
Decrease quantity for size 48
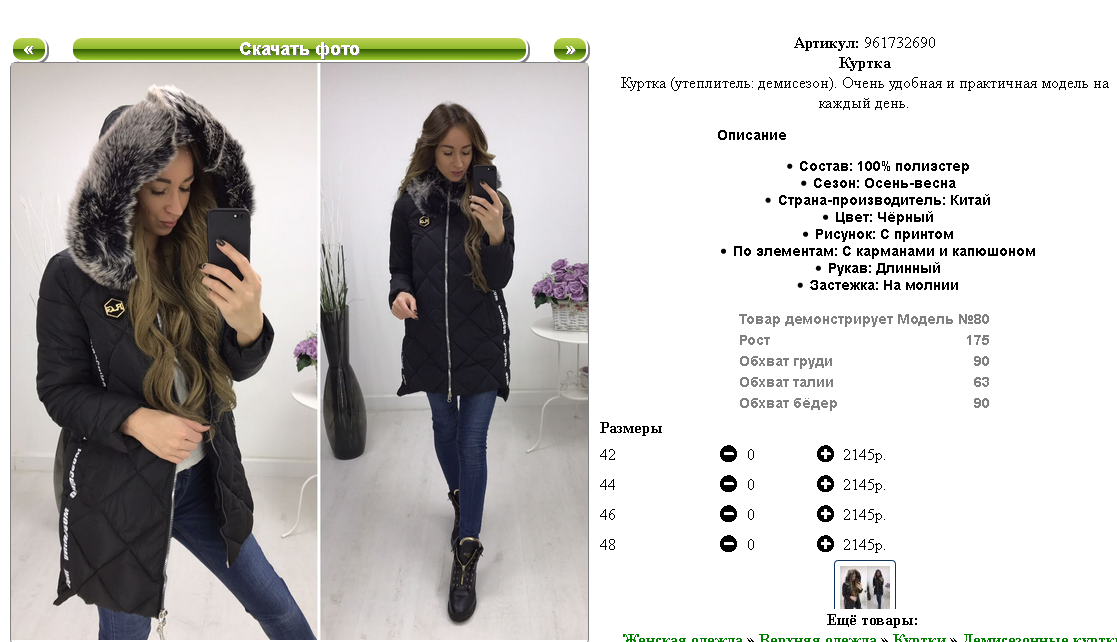[x=728, y=544]
